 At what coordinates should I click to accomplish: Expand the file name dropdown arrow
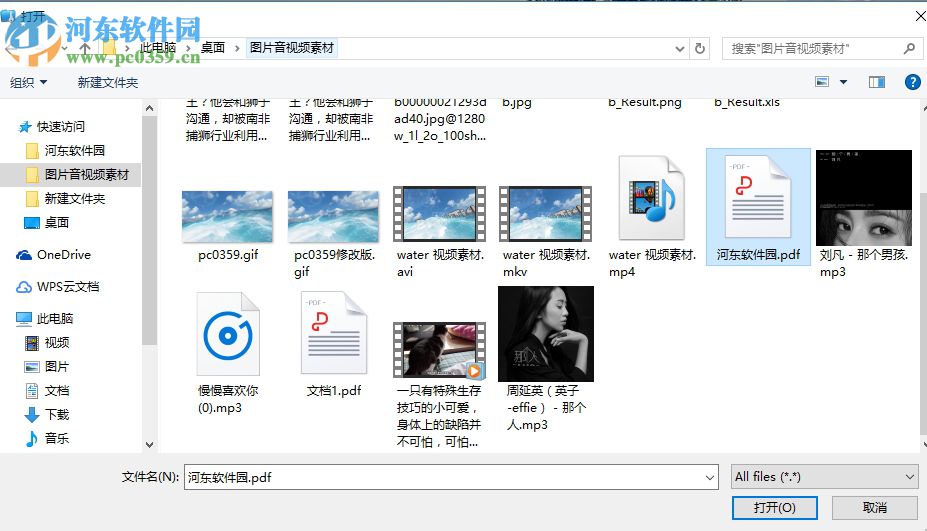[709, 477]
